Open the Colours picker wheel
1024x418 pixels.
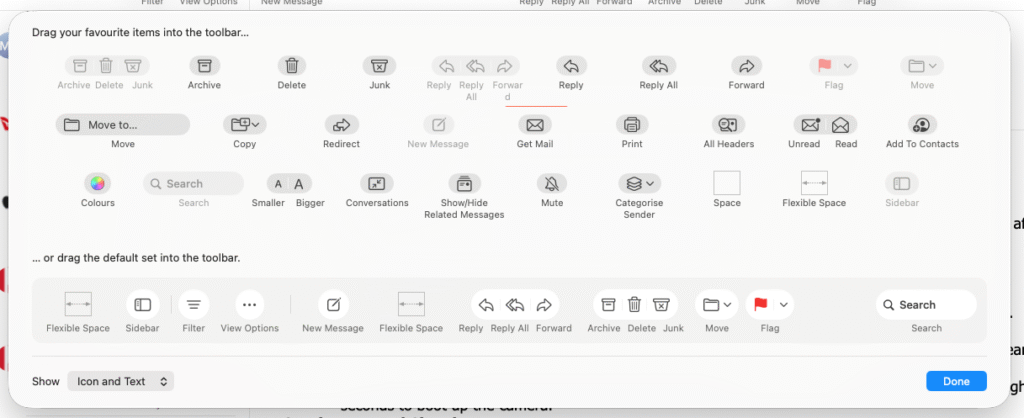pos(97,184)
